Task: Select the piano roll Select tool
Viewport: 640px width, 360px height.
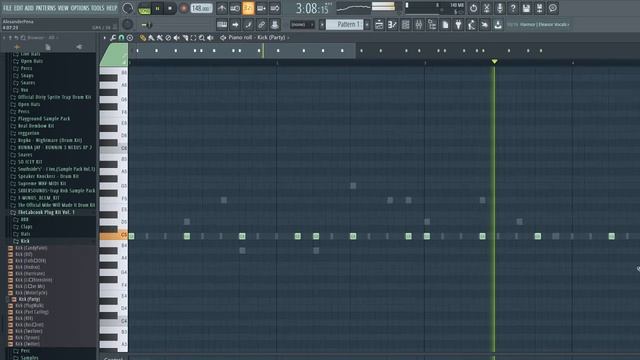Action: [193, 38]
